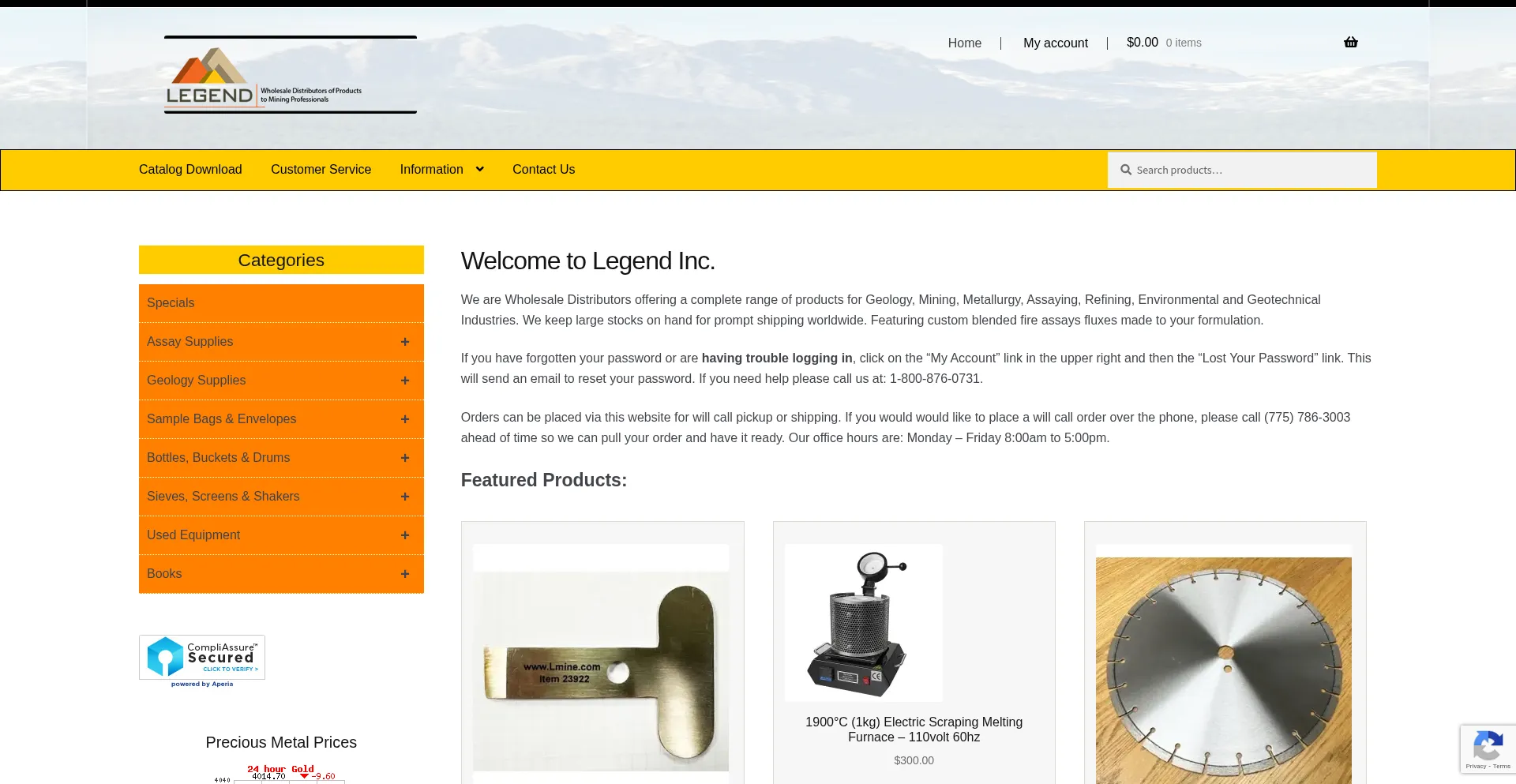Go to Customer Service page

coord(321,169)
